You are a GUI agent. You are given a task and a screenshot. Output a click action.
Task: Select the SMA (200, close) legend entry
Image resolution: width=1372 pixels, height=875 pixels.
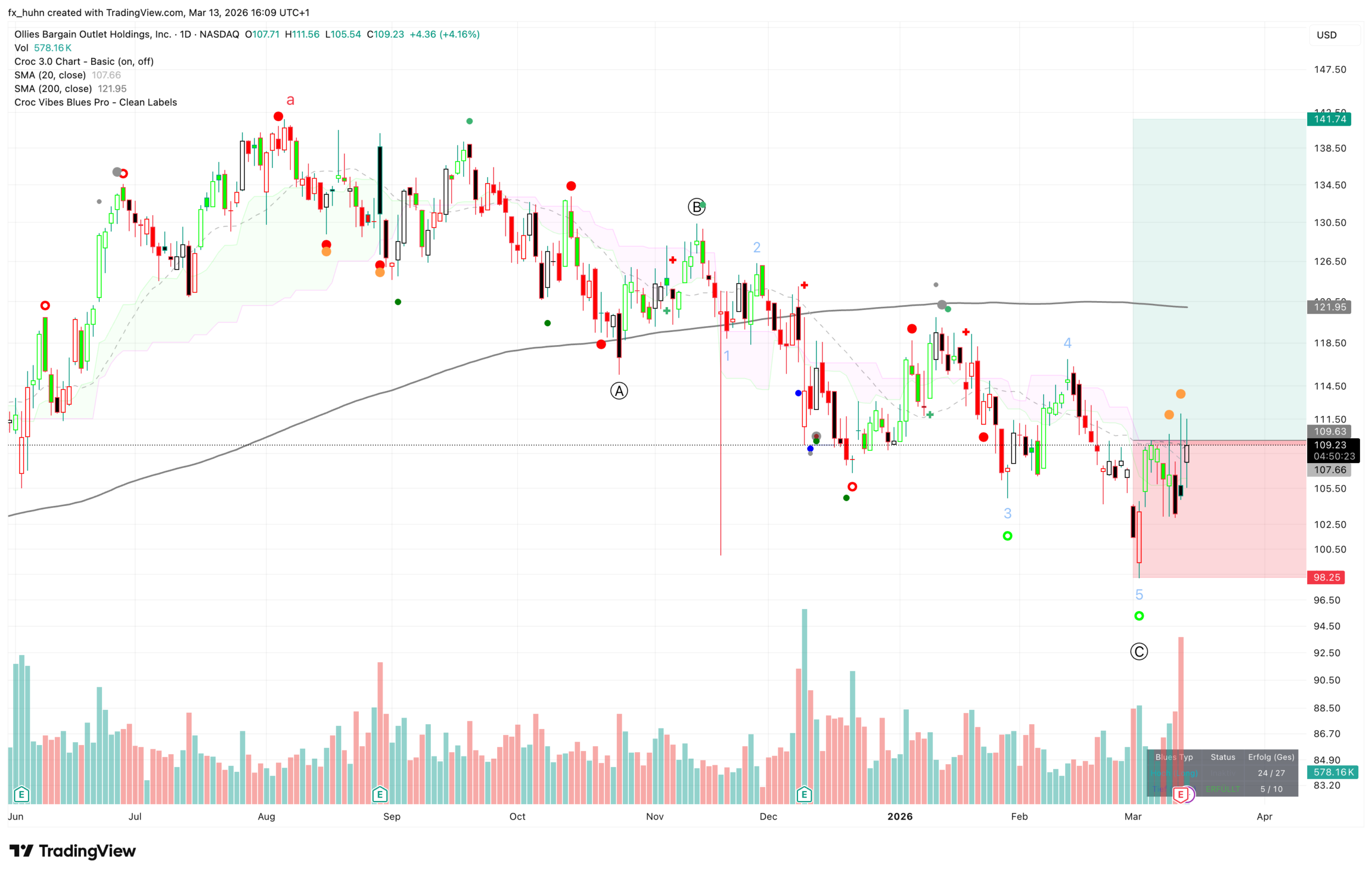53,89
